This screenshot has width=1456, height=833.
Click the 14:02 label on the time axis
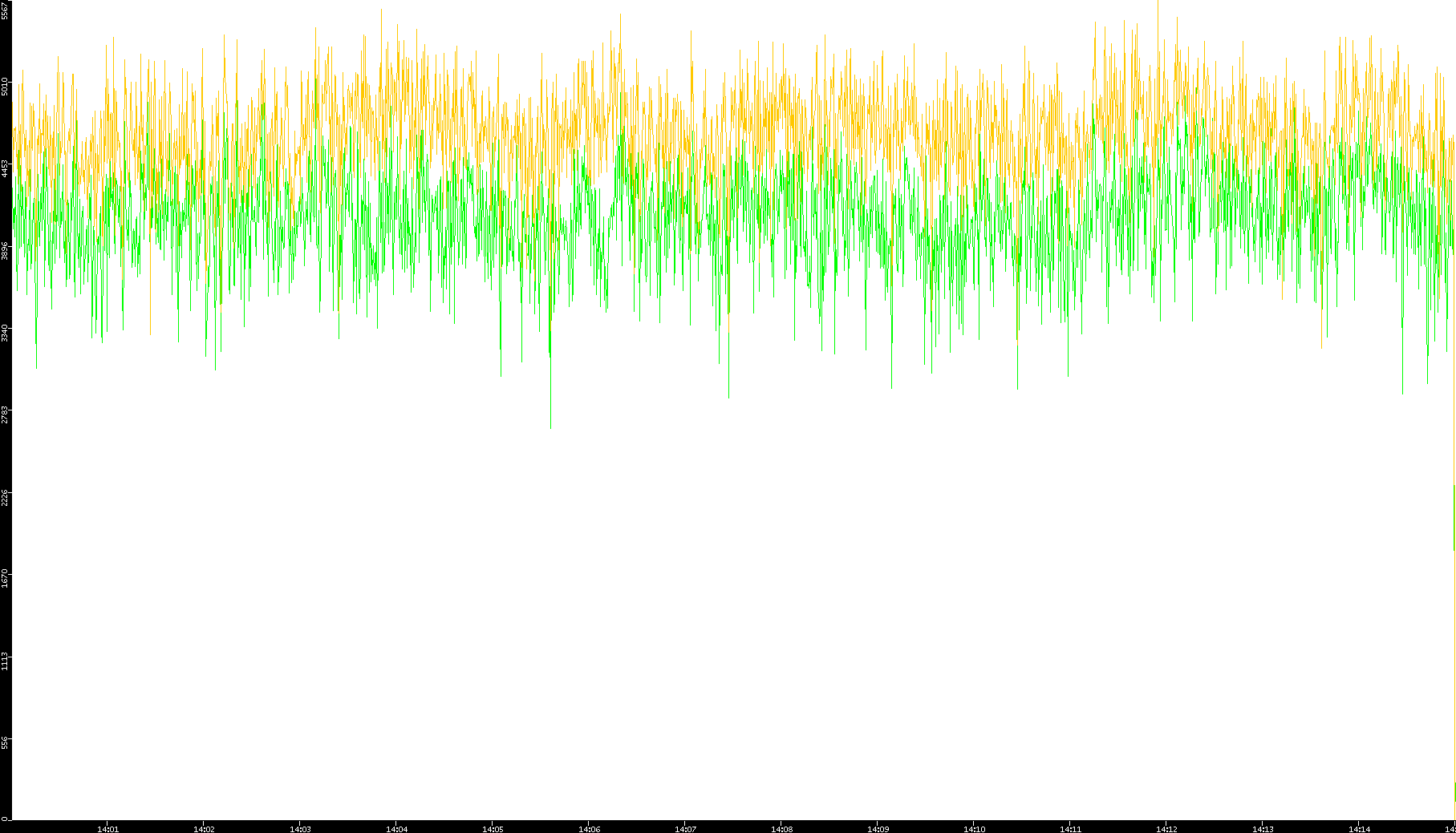204,828
